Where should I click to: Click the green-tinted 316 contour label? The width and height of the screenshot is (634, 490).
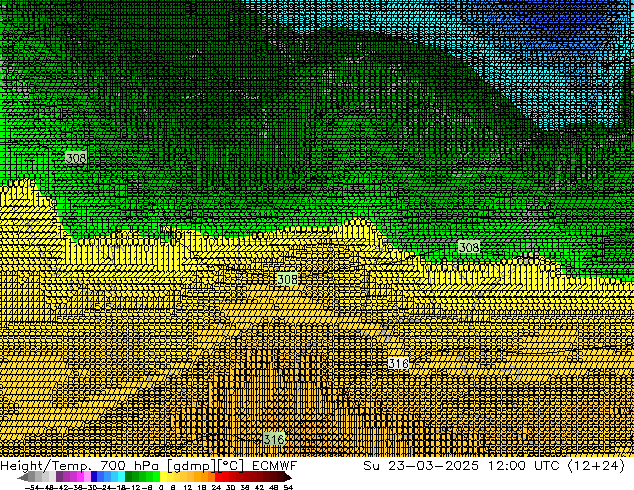[274, 439]
